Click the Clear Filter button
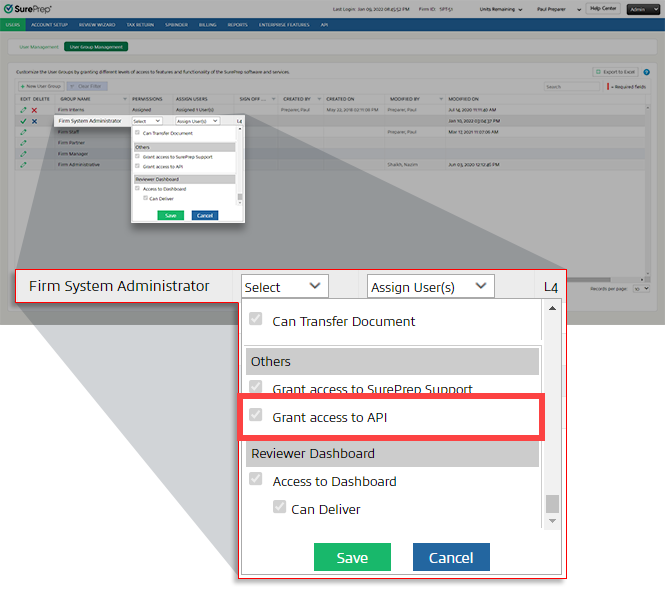The width and height of the screenshot is (665, 591). point(87,86)
